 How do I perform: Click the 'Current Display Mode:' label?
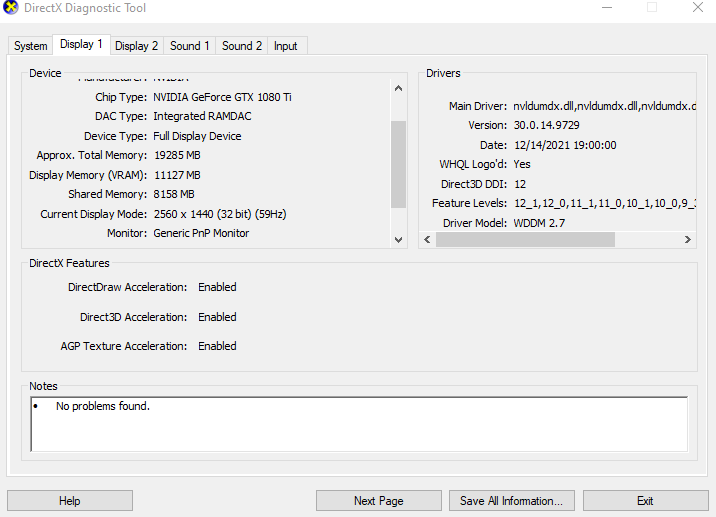pyautogui.click(x=94, y=214)
